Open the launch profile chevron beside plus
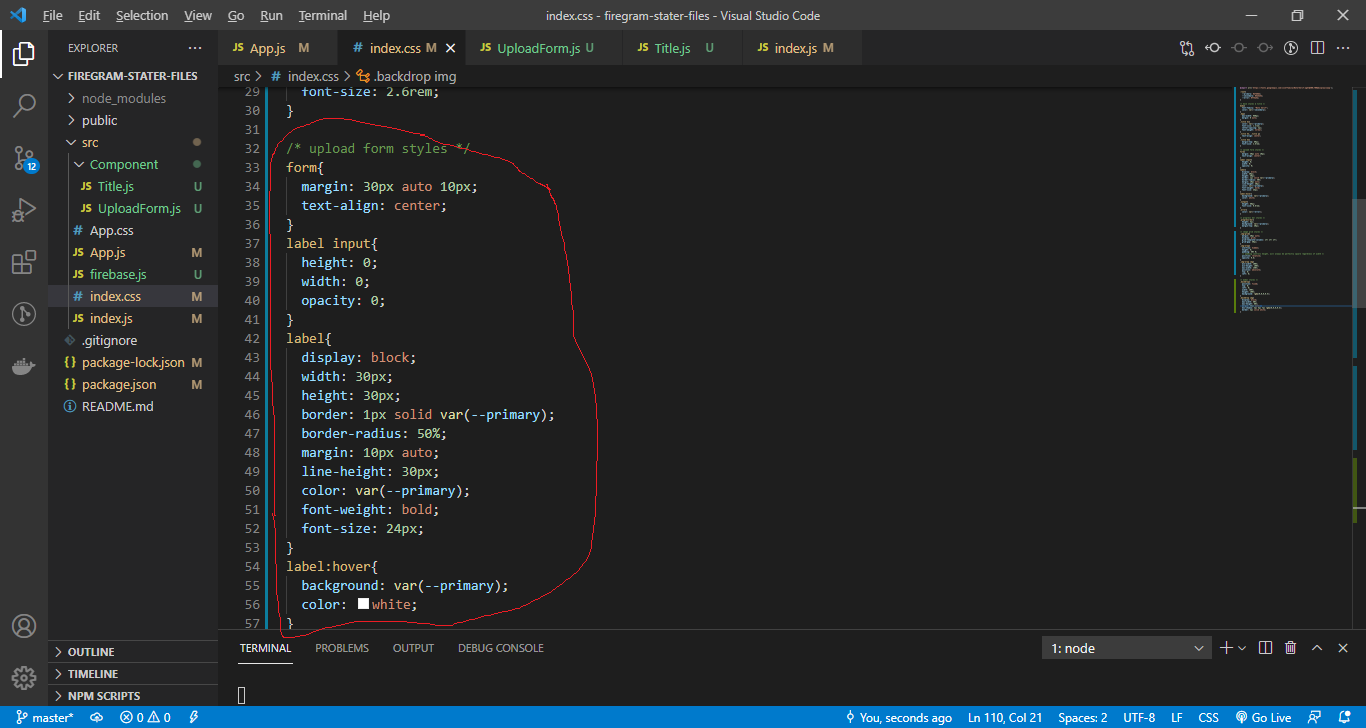Image resolution: width=1366 pixels, height=728 pixels. (x=1242, y=648)
